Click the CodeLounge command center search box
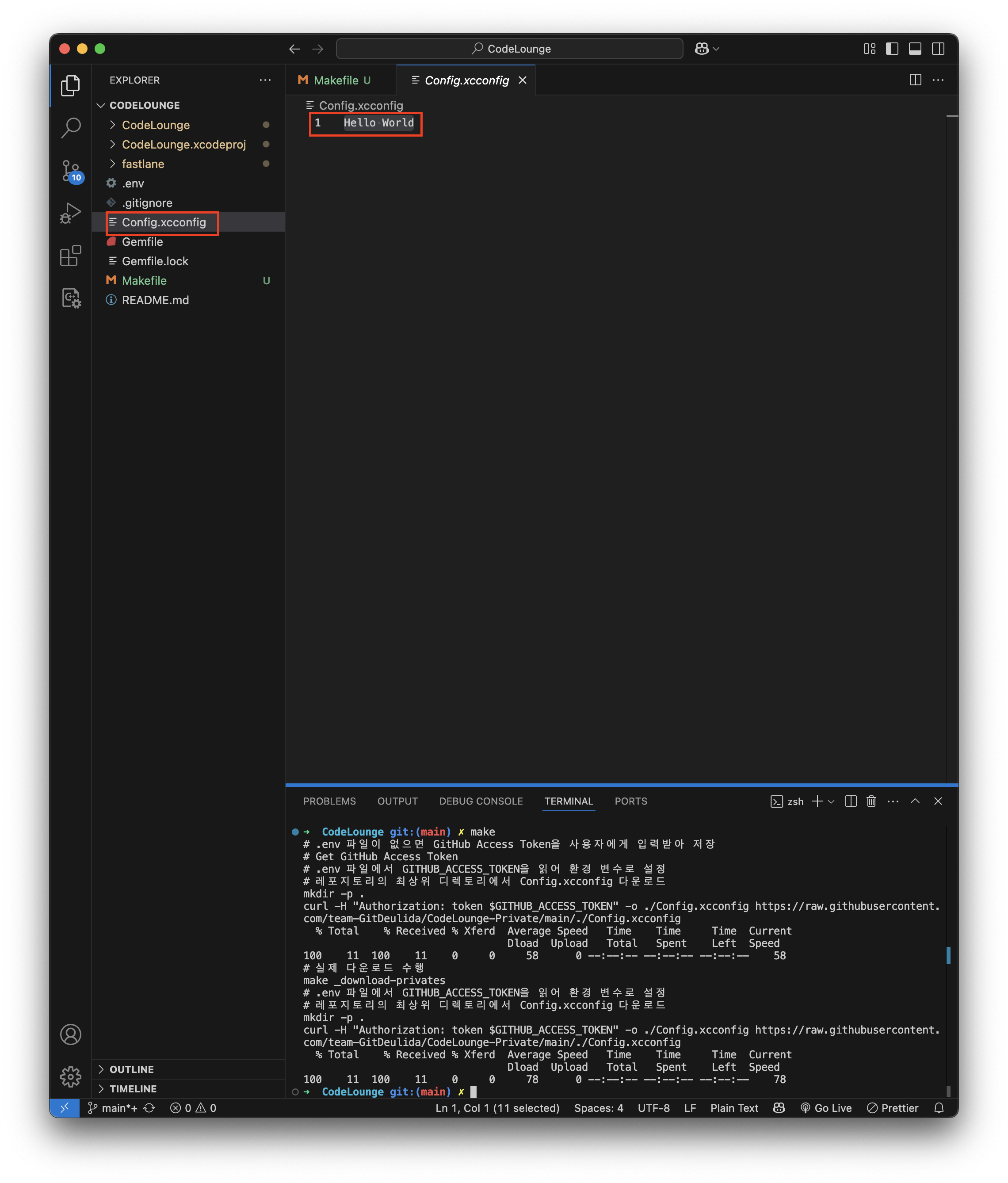 (509, 49)
